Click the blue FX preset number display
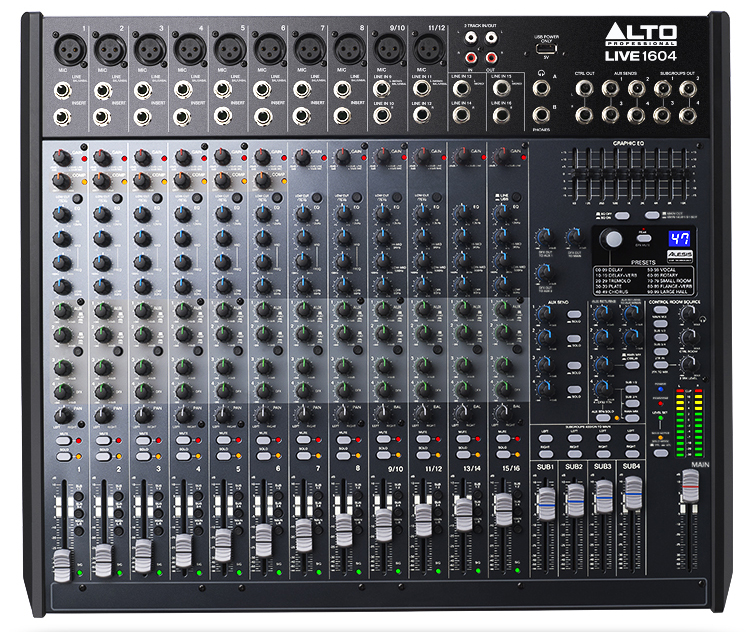This screenshot has height=632, width=746. tap(679, 238)
